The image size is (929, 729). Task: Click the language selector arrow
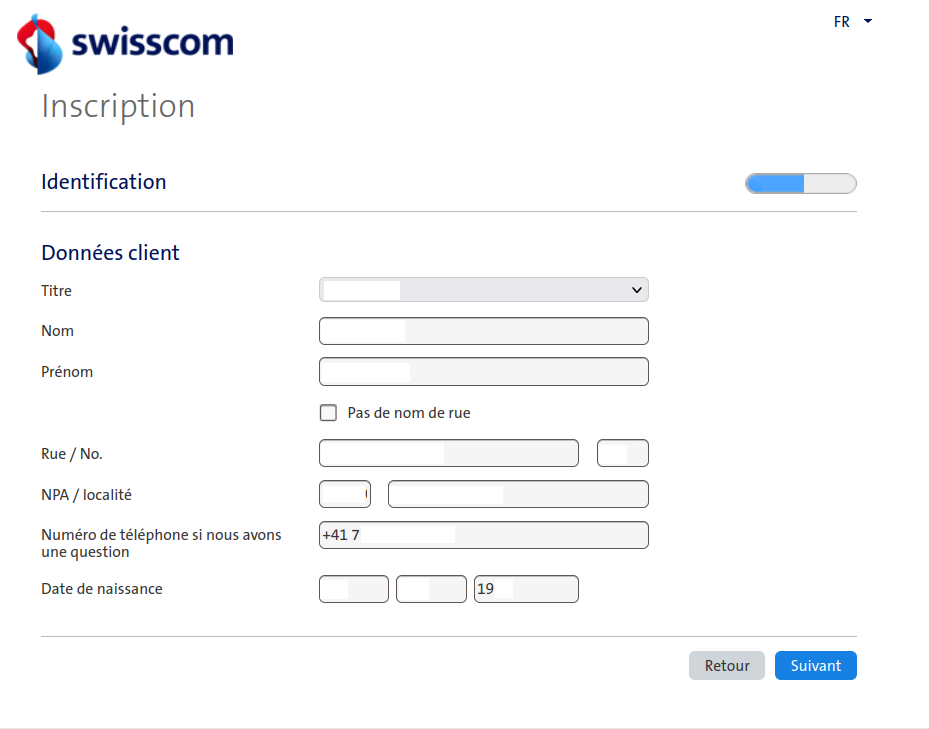coord(868,21)
